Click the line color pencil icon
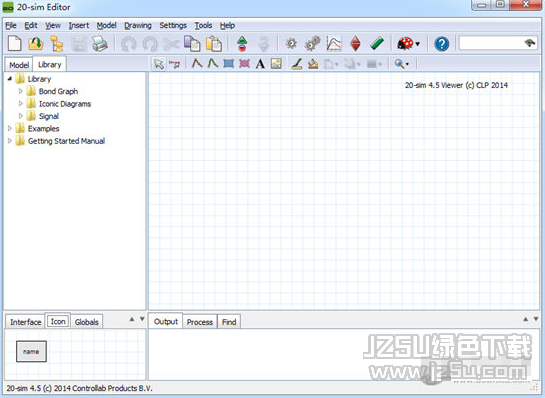Image resolution: width=545 pixels, height=398 pixels. click(297, 64)
